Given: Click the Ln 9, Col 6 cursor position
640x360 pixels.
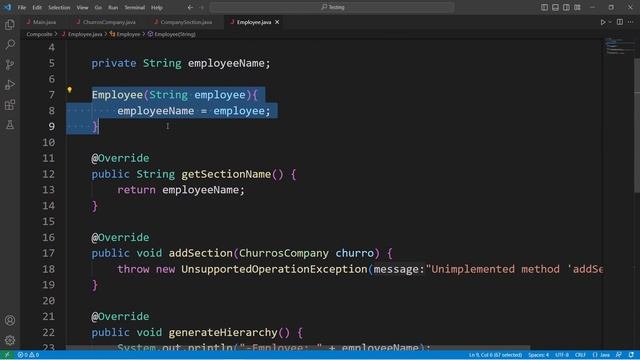Looking at the screenshot, I should tap(496, 355).
